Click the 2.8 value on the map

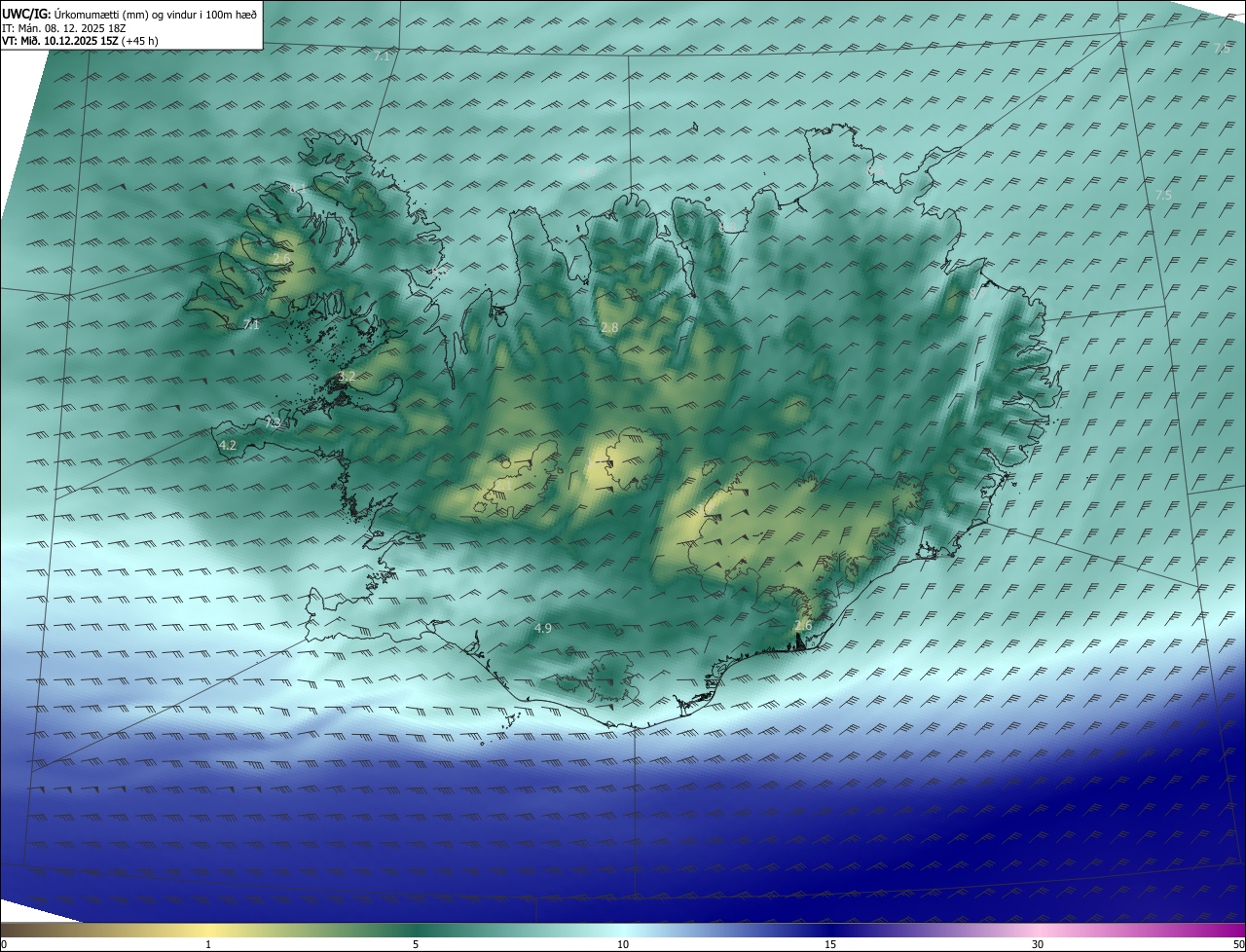coord(609,328)
